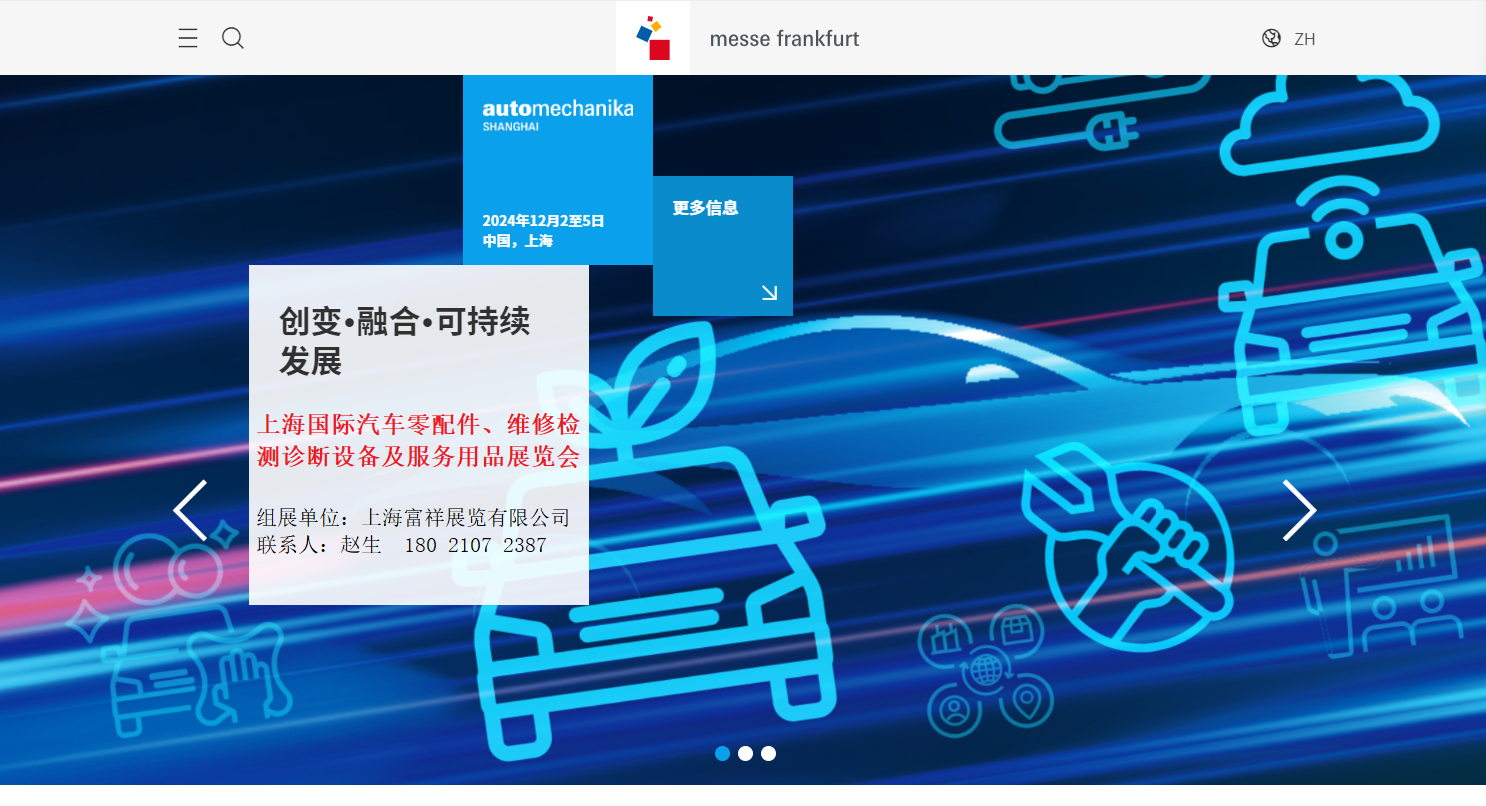Click the red 上海国际汽车零配件 exhibition title
1486x806 pixels.
(x=418, y=440)
